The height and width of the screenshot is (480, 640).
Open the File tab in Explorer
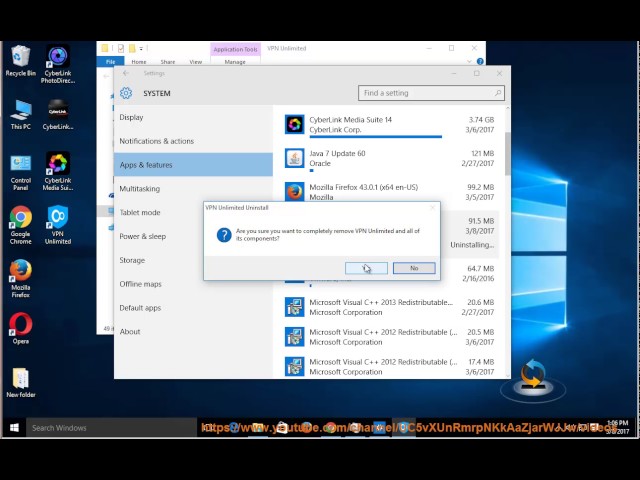(109, 62)
